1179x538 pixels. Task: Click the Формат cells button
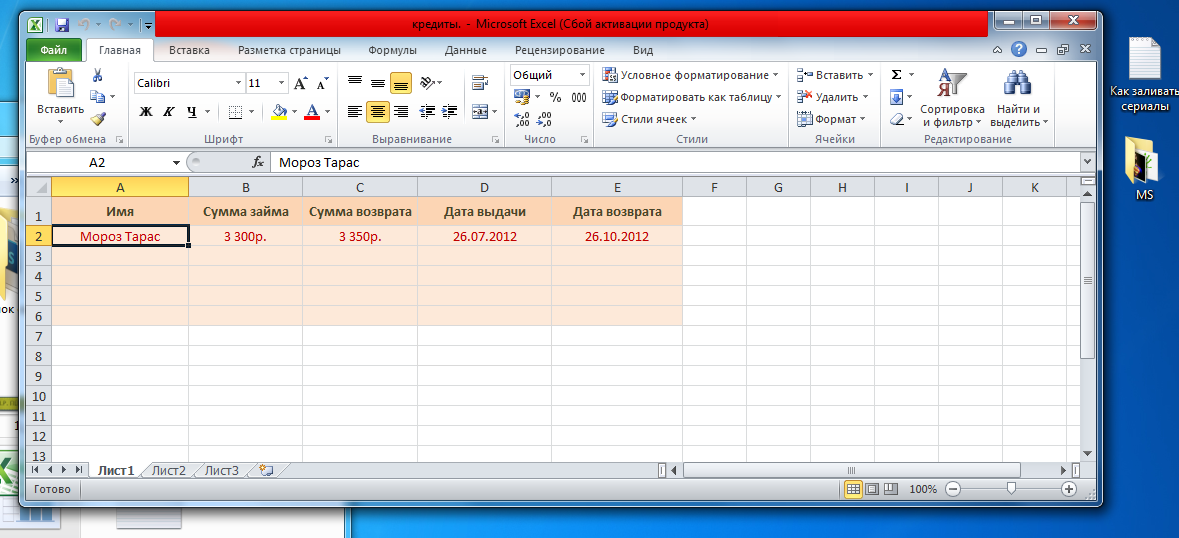click(831, 119)
